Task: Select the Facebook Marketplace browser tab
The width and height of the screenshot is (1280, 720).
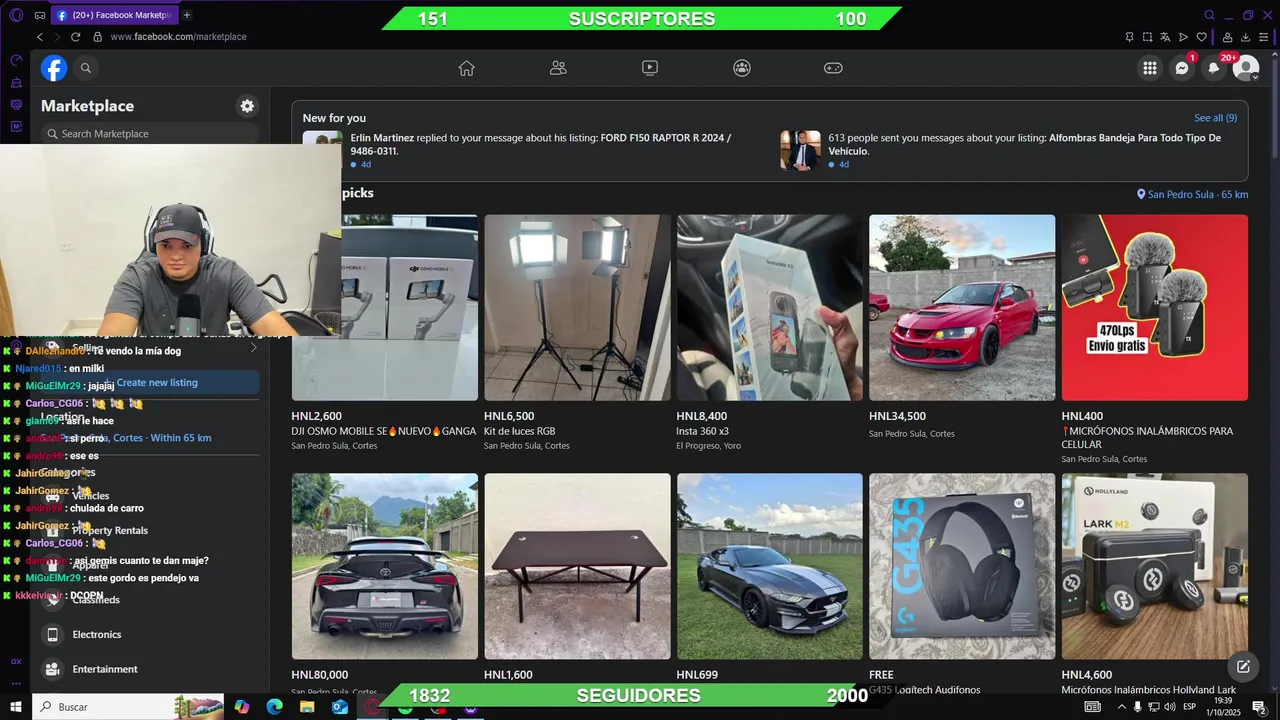Action: [x=113, y=15]
